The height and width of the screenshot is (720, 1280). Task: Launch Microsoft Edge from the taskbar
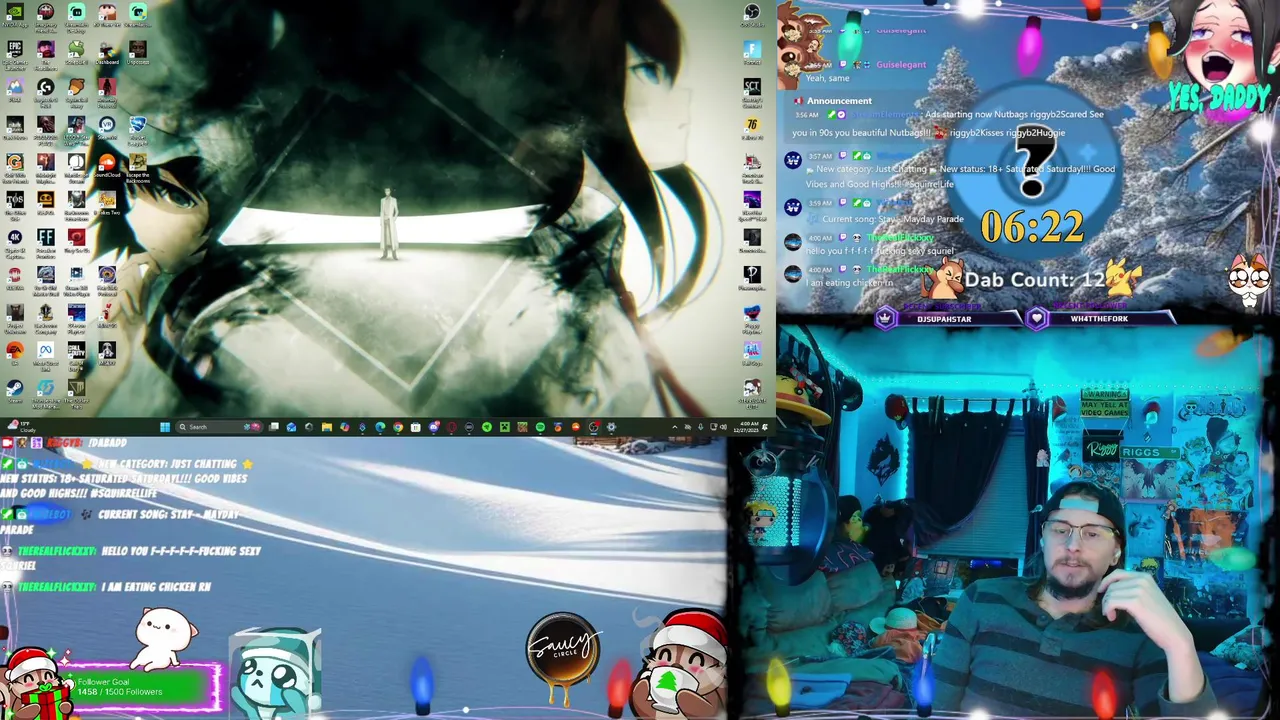(x=380, y=427)
